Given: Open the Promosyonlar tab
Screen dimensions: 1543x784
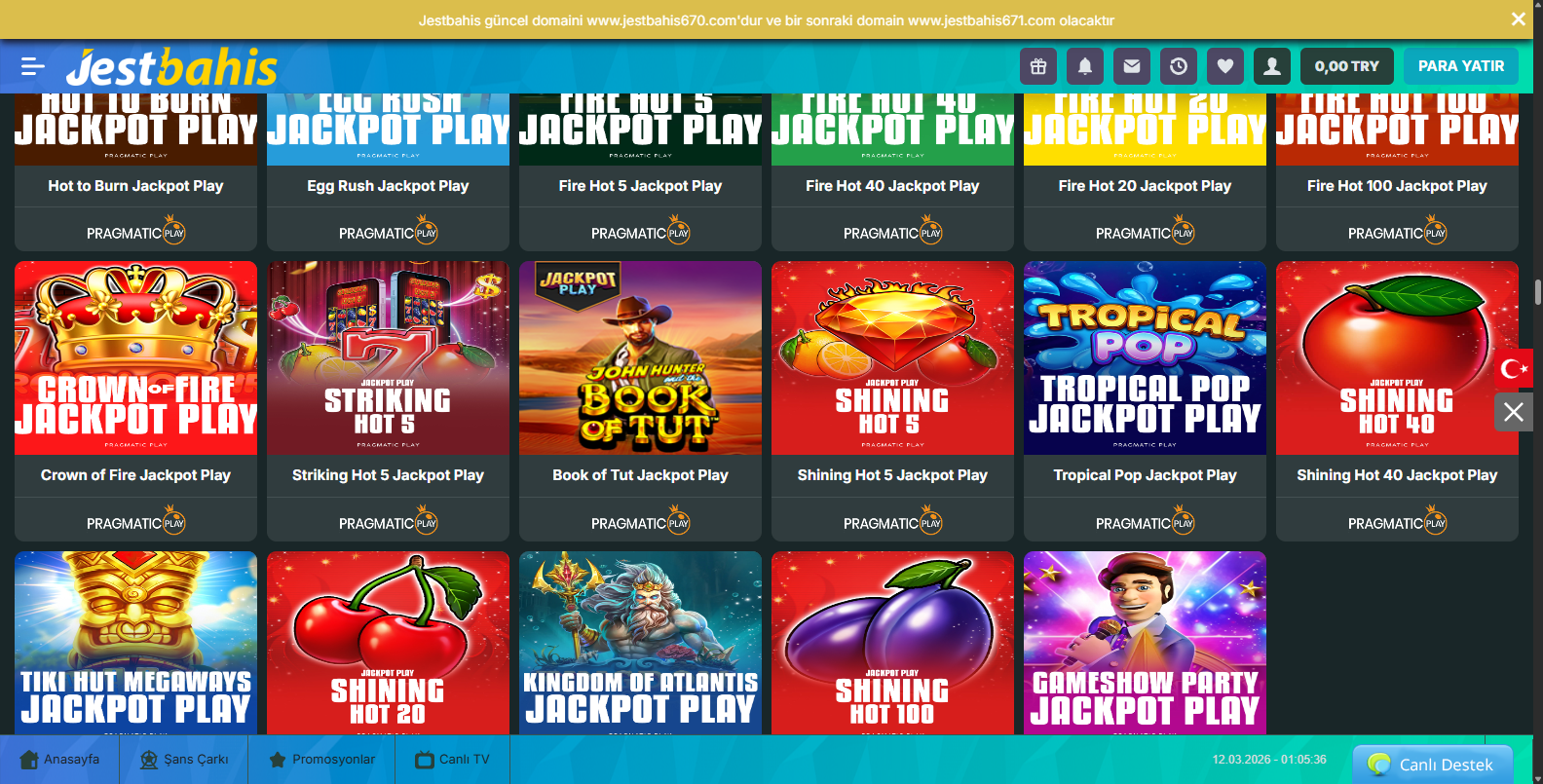Looking at the screenshot, I should pos(321,760).
